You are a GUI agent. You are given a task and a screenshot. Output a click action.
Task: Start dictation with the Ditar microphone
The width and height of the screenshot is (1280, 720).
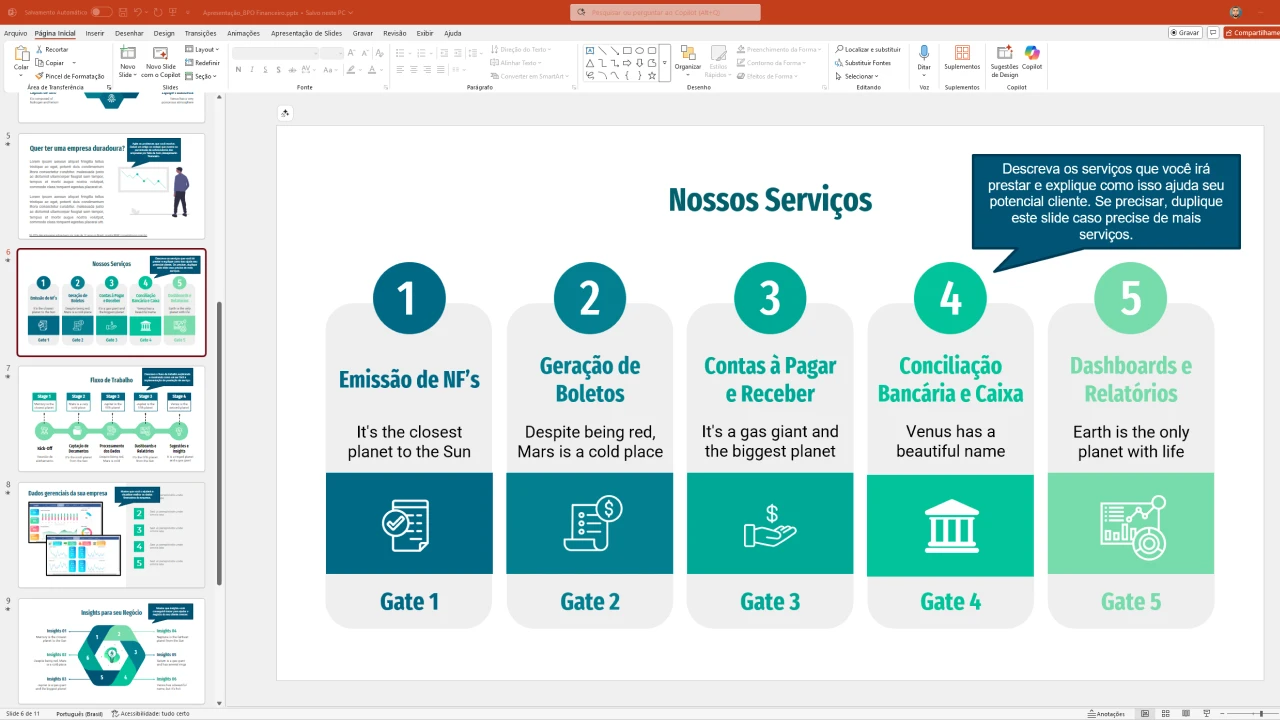click(x=924, y=56)
